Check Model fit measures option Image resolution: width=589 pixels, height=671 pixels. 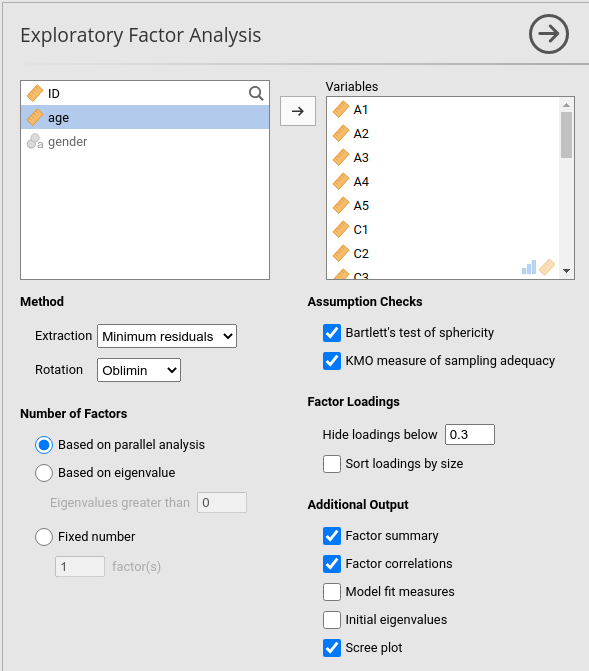click(x=332, y=592)
